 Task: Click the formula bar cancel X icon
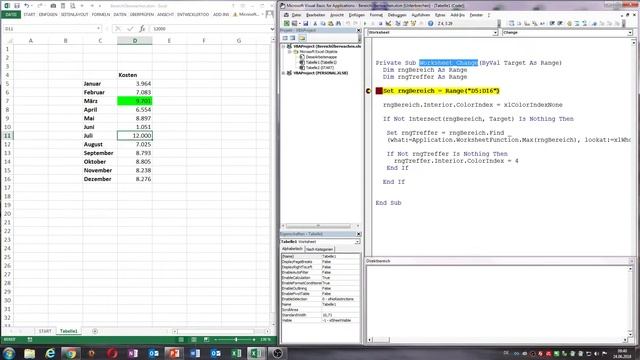click(x=118, y=29)
